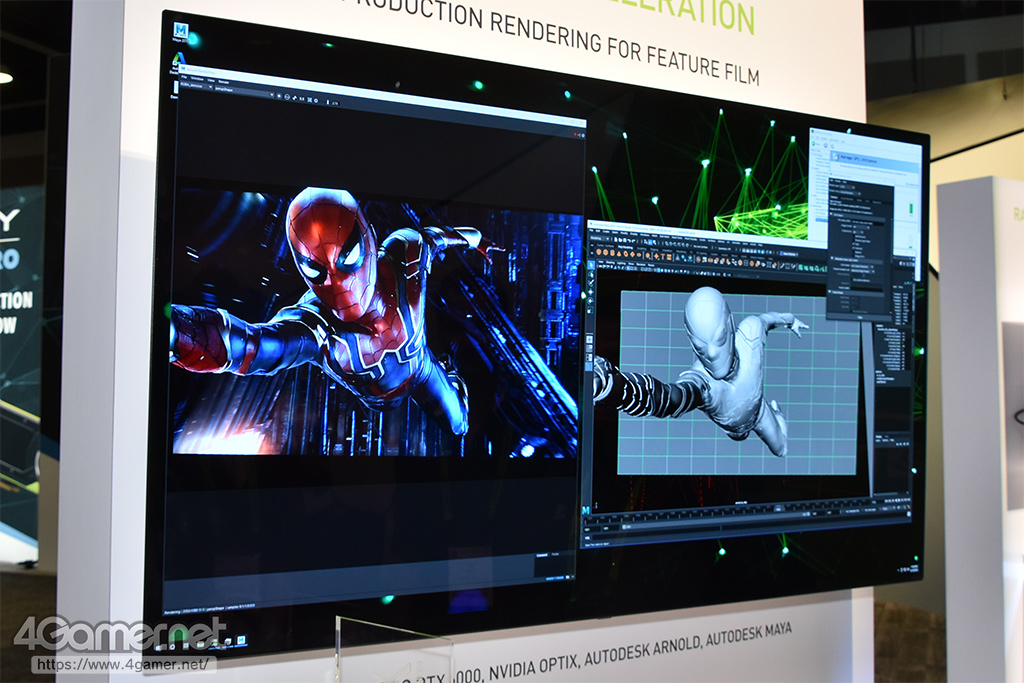
Task: Open the viewport Show panel menu
Action: pos(631,264)
